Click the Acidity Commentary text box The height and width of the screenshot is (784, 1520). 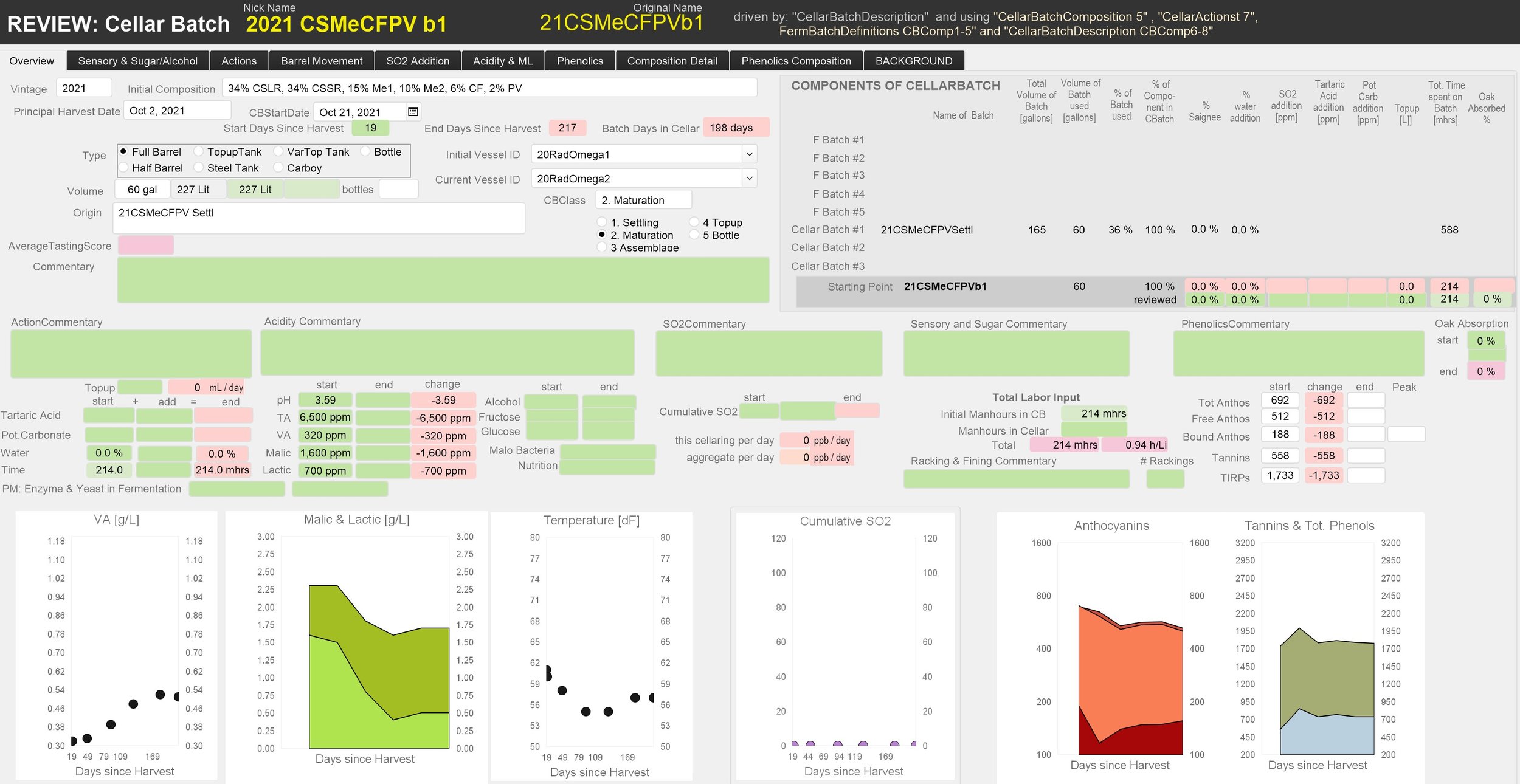pyautogui.click(x=447, y=352)
